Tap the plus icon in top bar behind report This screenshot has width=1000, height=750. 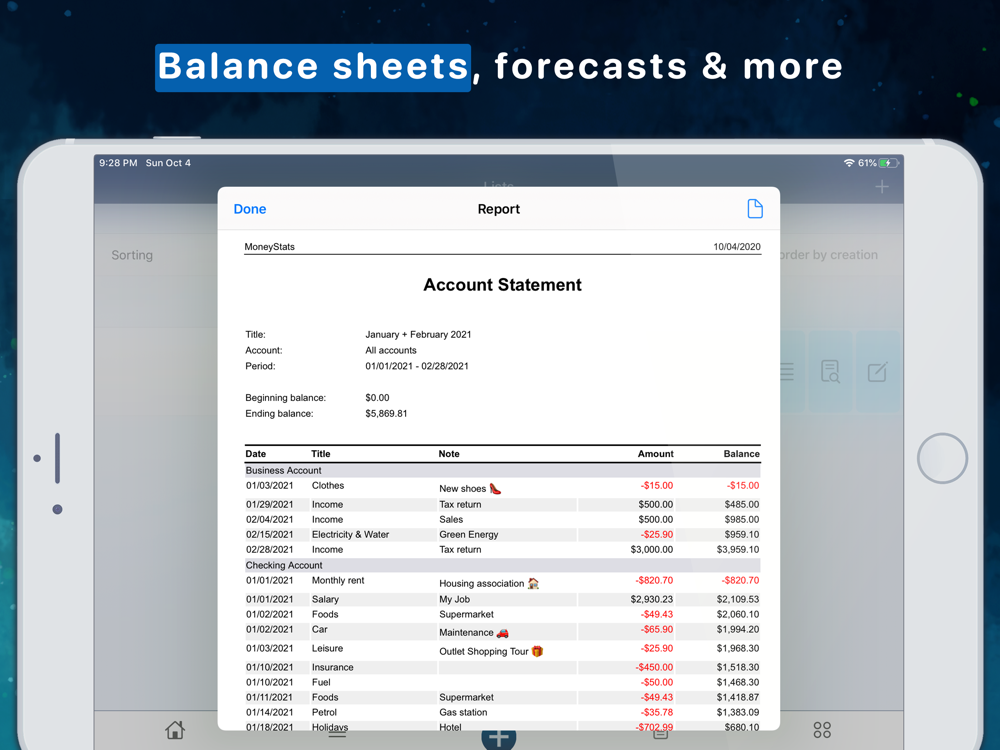click(882, 187)
